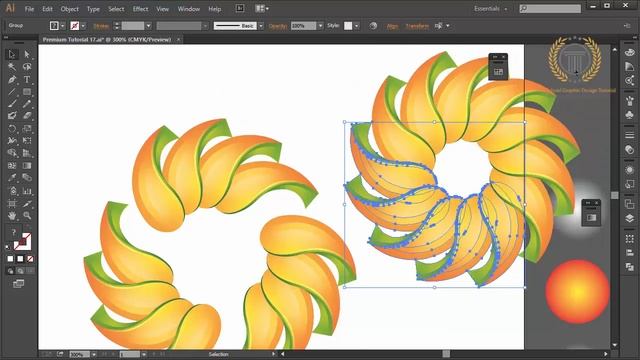
Task: Select the Eraser tool
Action: 27,116
